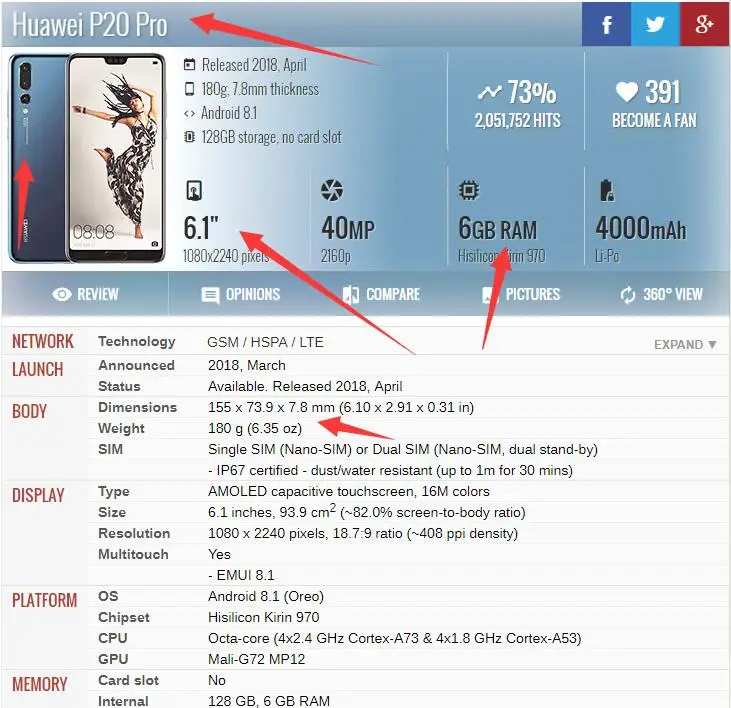Click the Chipset spec label

coord(124,617)
